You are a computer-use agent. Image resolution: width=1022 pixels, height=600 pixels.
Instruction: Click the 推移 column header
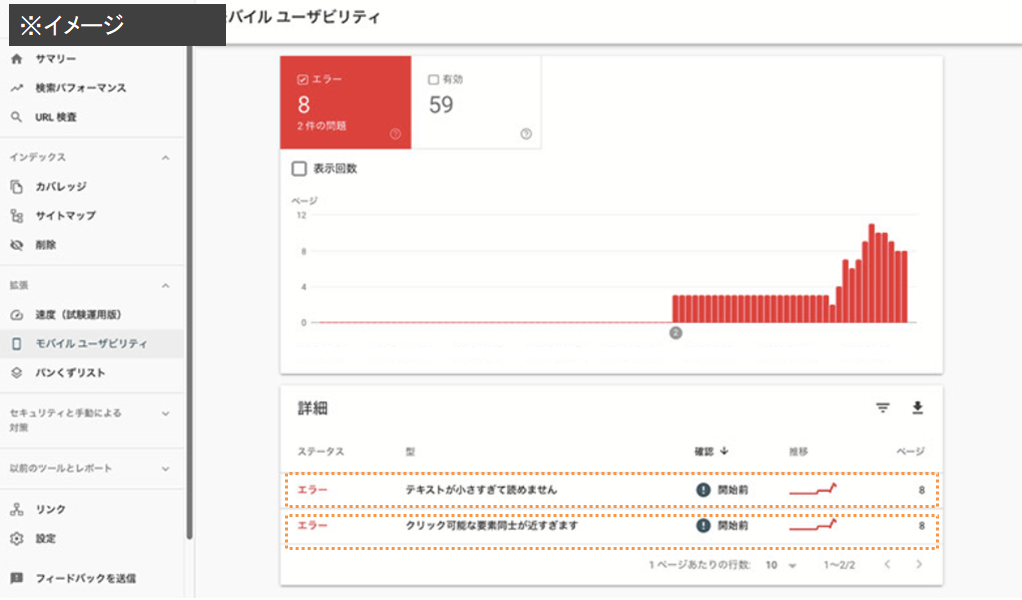pos(798,451)
